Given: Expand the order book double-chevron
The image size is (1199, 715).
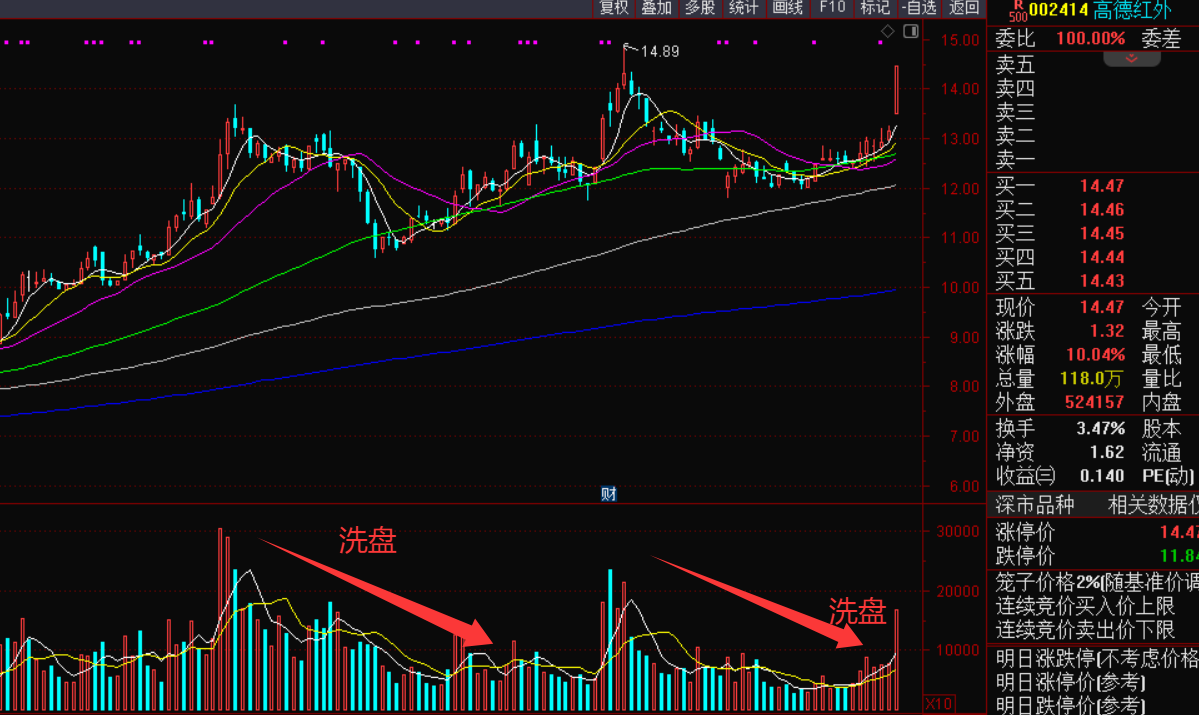Looking at the screenshot, I should (x=1132, y=59).
